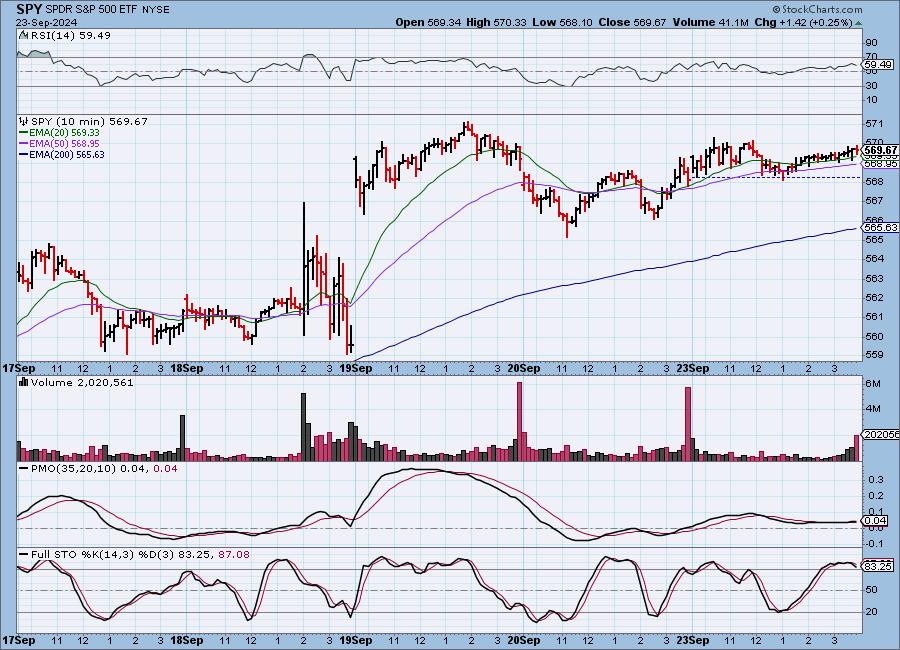Click the black line marker before the PMO(35,20,10) label
The width and height of the screenshot is (900, 650).
click(x=24, y=469)
